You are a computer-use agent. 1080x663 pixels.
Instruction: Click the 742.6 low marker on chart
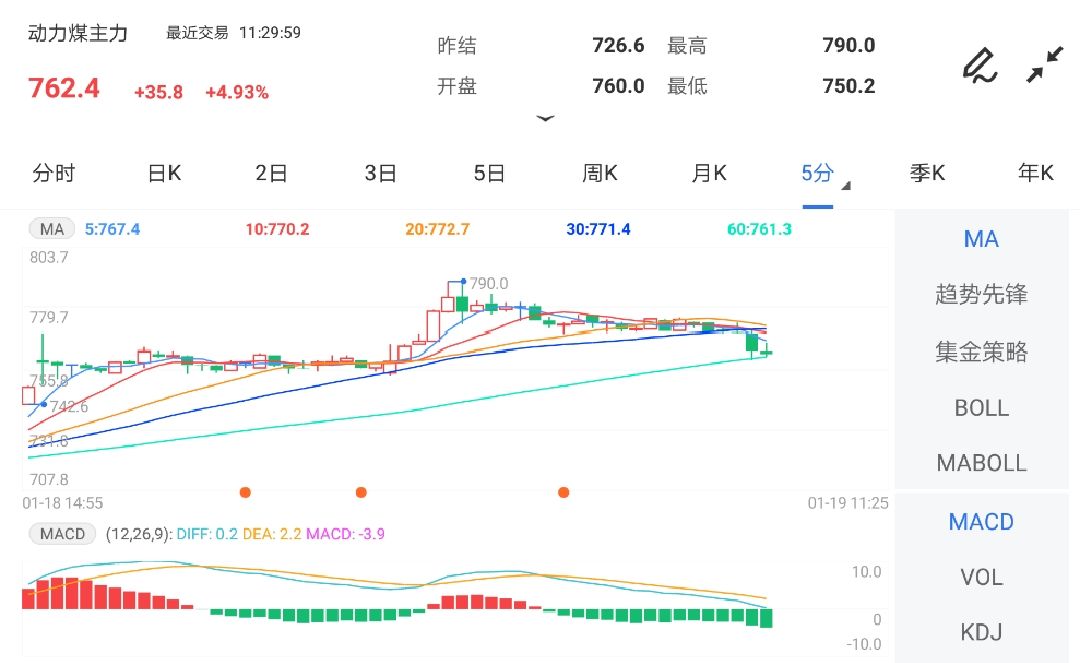click(69, 406)
